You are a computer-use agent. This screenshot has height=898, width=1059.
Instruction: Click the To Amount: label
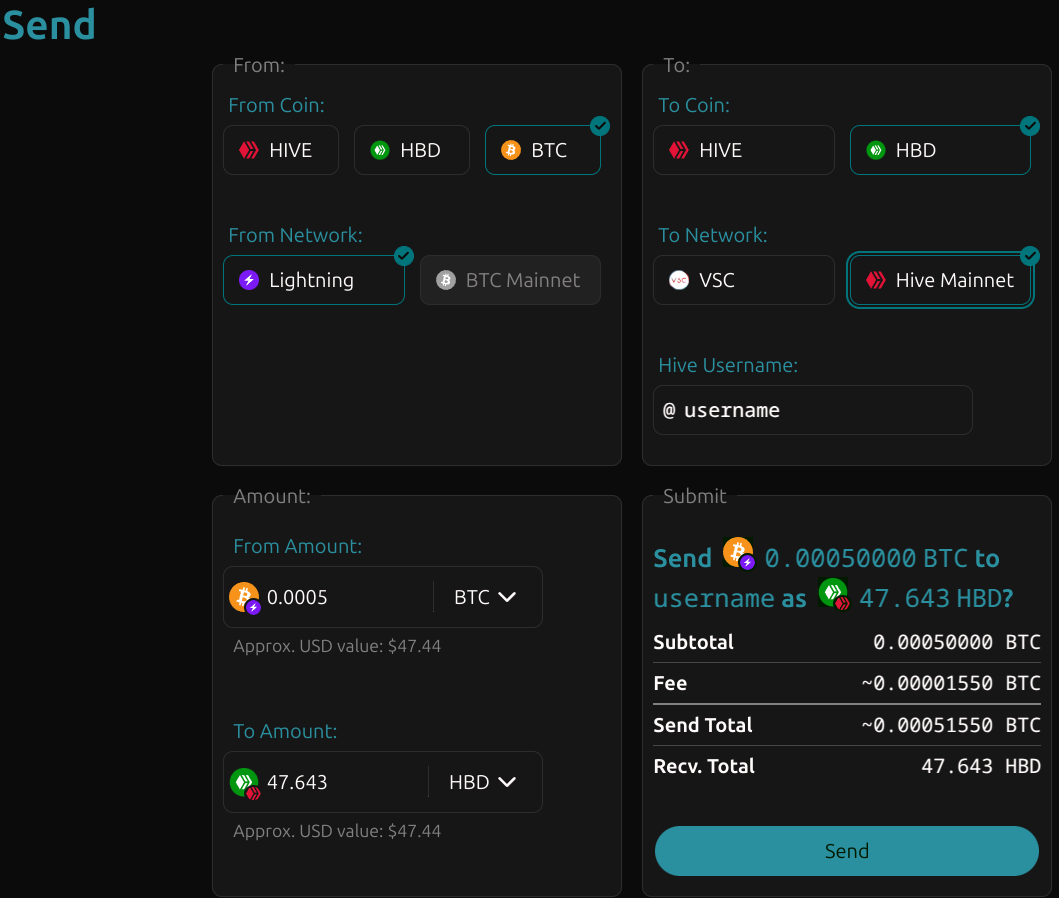pos(285,731)
